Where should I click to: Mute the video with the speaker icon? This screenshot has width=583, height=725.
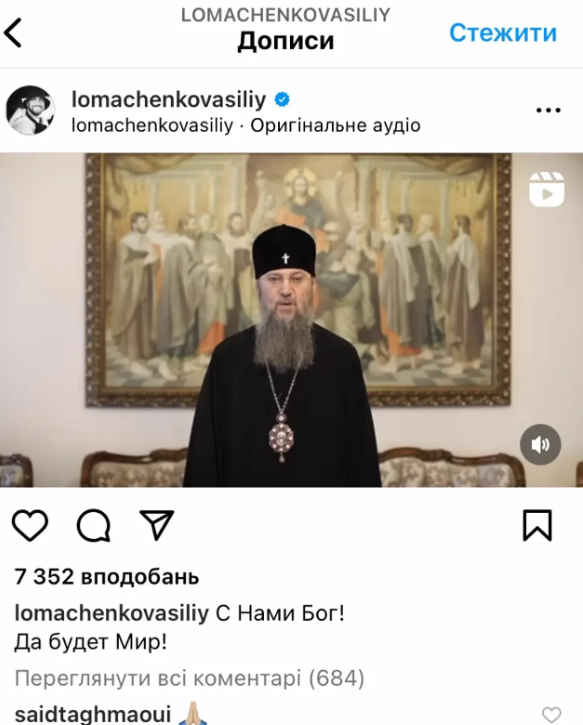(x=540, y=444)
